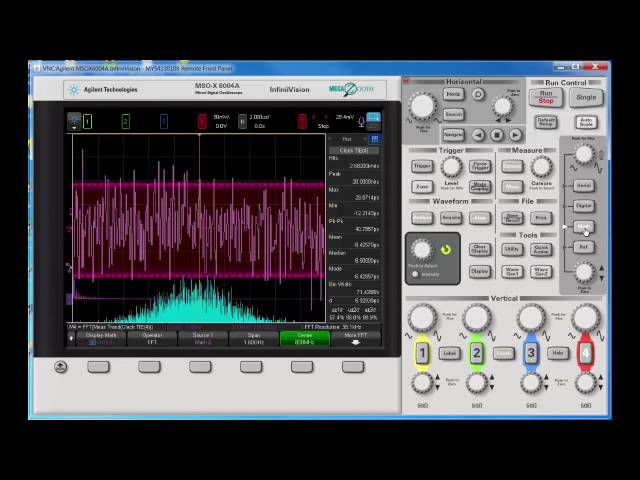This screenshot has width=640, height=480.
Task: Click the Navigate next arrow button
Action: (x=515, y=135)
